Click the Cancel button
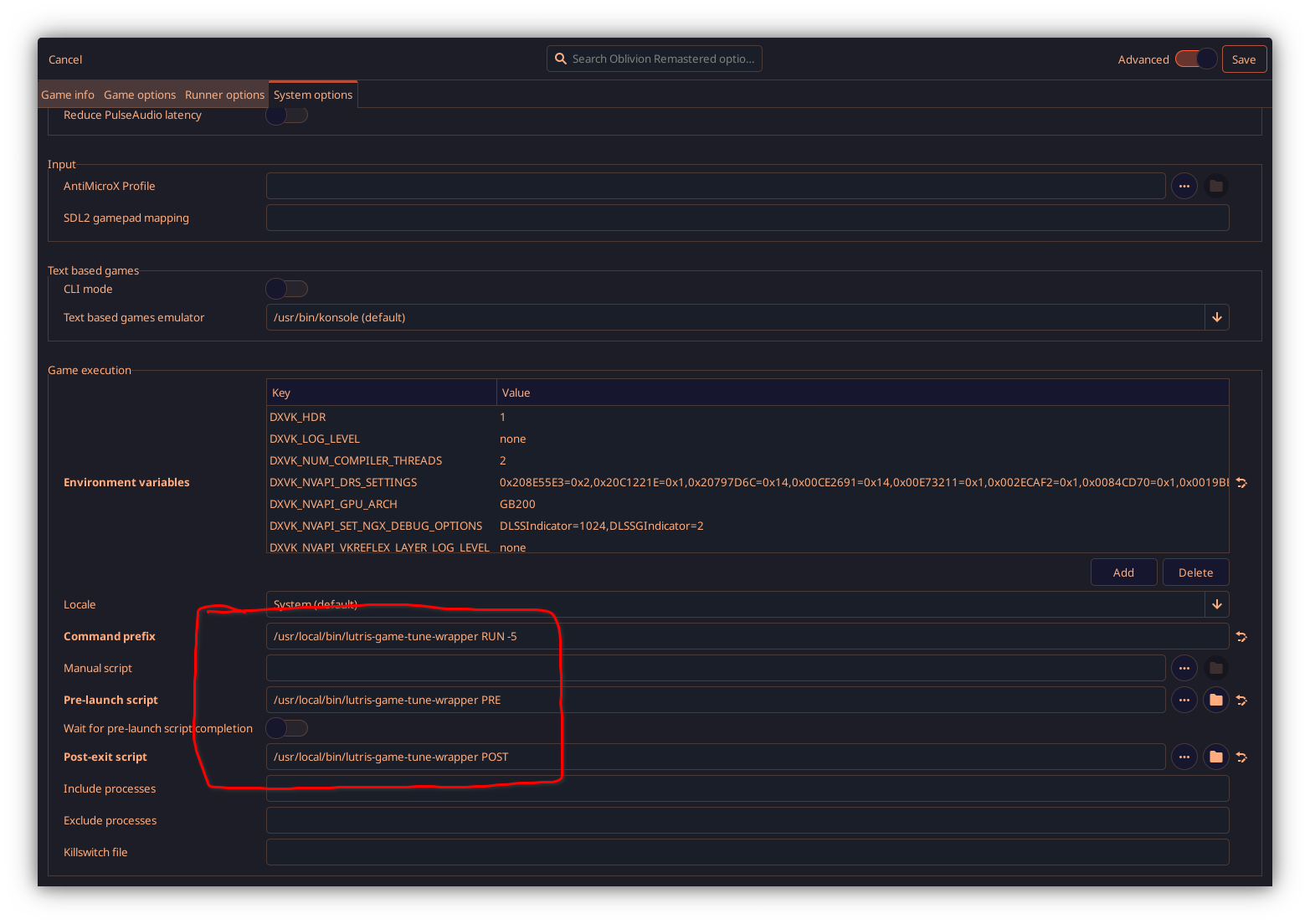This screenshot has height=924, width=1310. point(65,59)
